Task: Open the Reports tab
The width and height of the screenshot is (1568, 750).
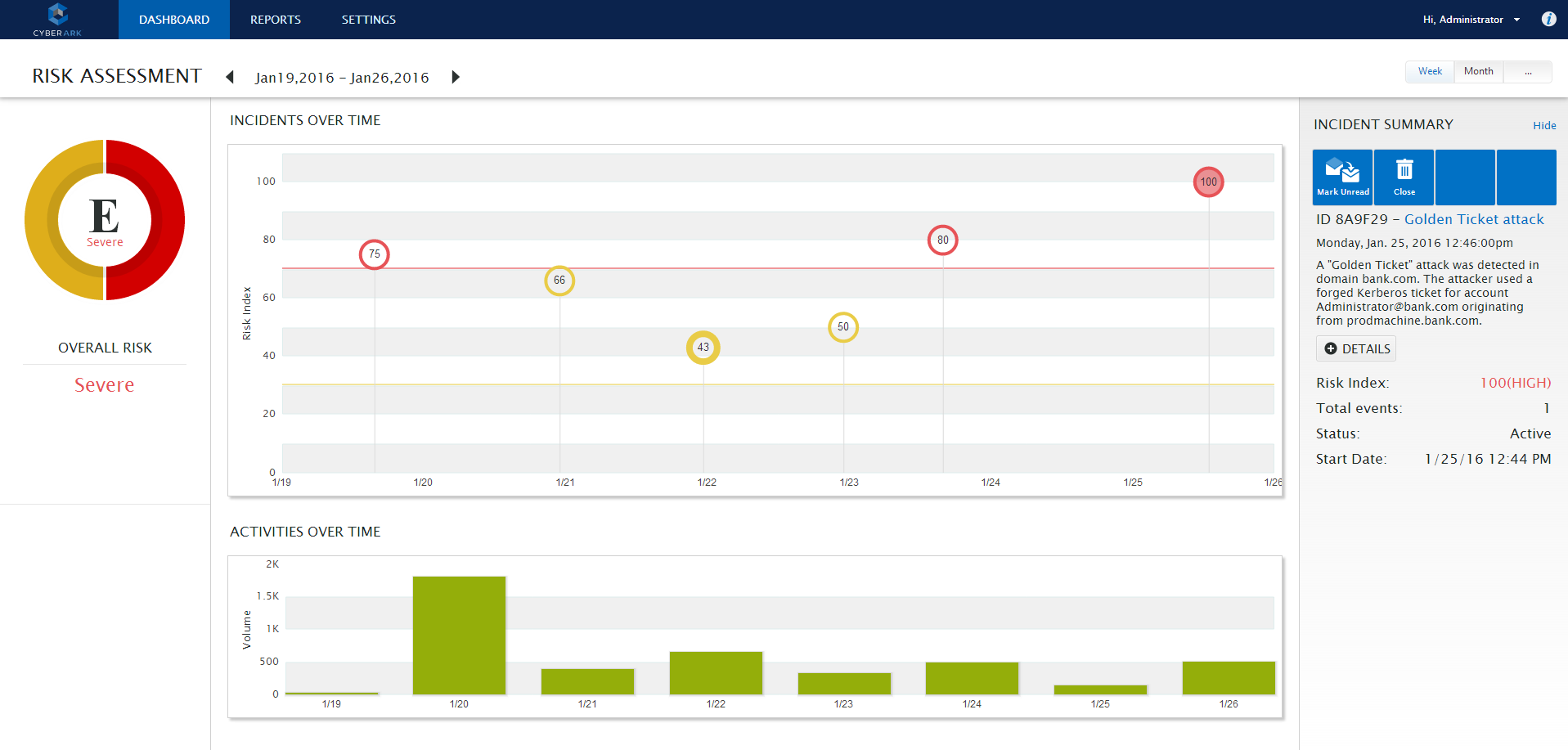Action: click(275, 20)
